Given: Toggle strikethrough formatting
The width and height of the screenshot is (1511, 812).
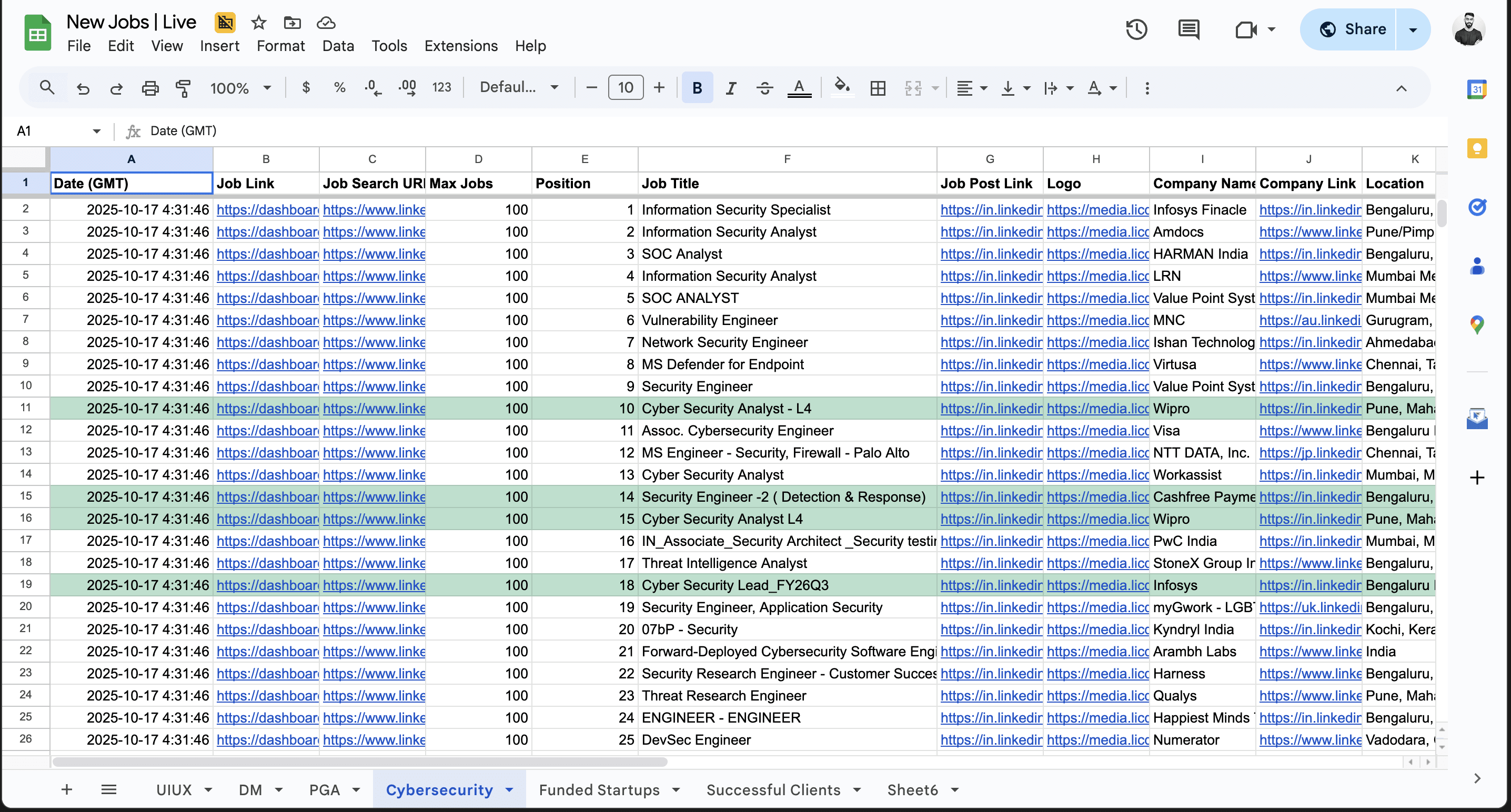Looking at the screenshot, I should [x=764, y=88].
